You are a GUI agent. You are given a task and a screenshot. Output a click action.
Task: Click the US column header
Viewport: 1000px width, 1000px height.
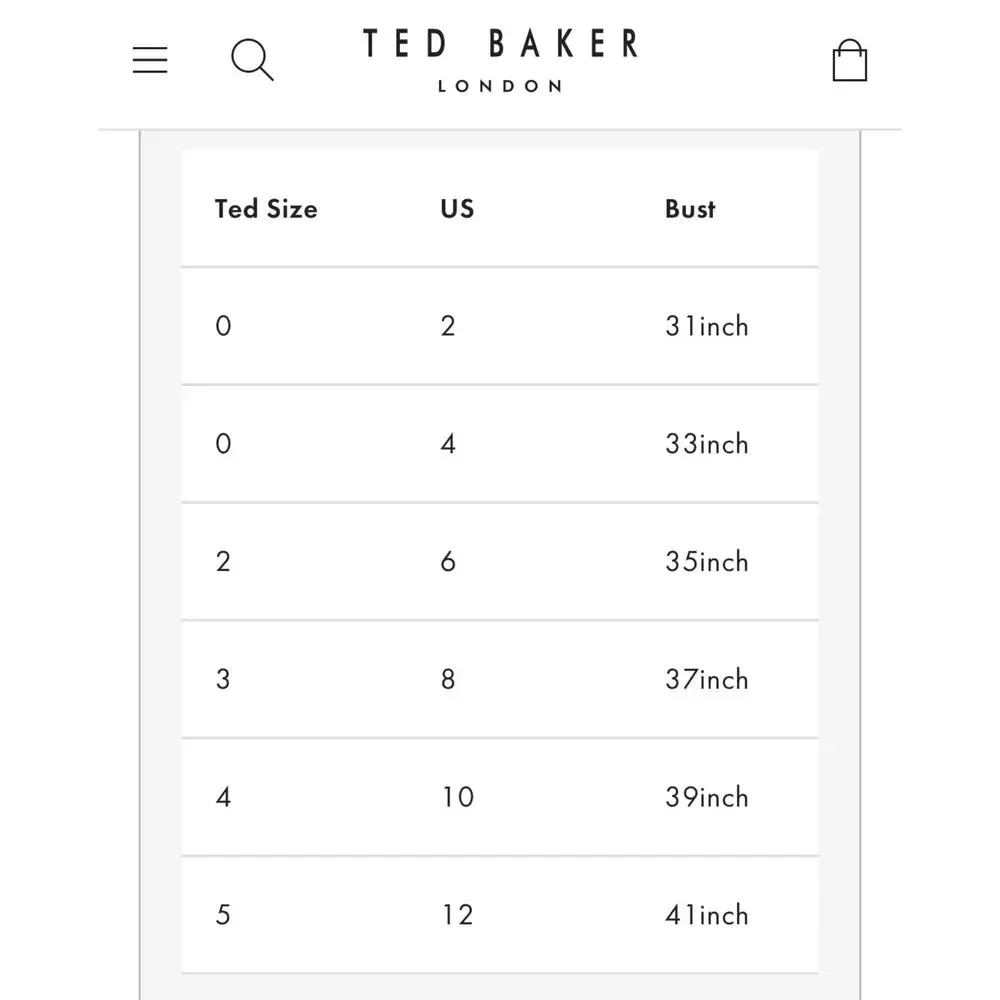click(x=457, y=209)
